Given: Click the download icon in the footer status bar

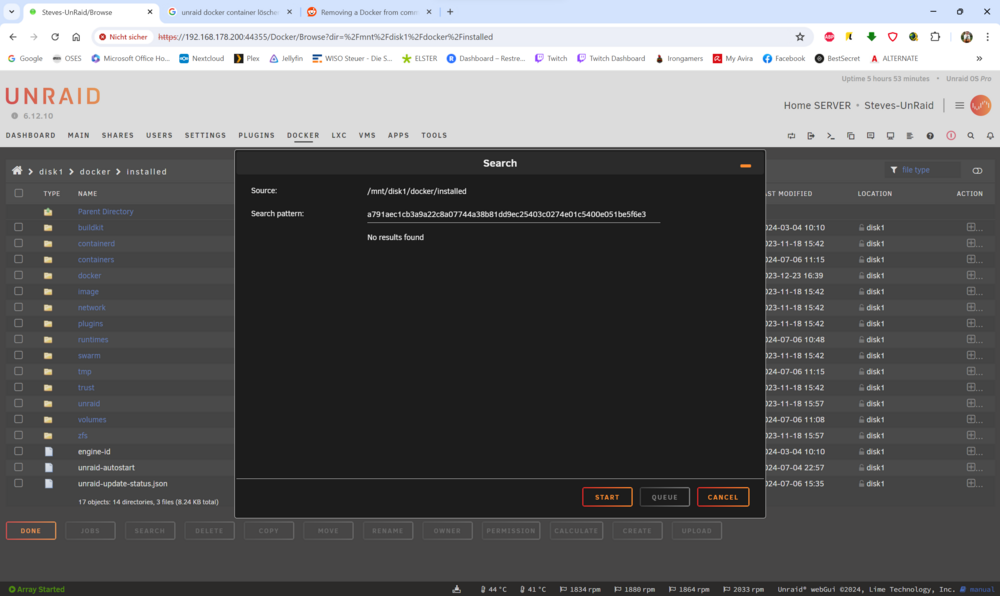Looking at the screenshot, I should coord(457,589).
